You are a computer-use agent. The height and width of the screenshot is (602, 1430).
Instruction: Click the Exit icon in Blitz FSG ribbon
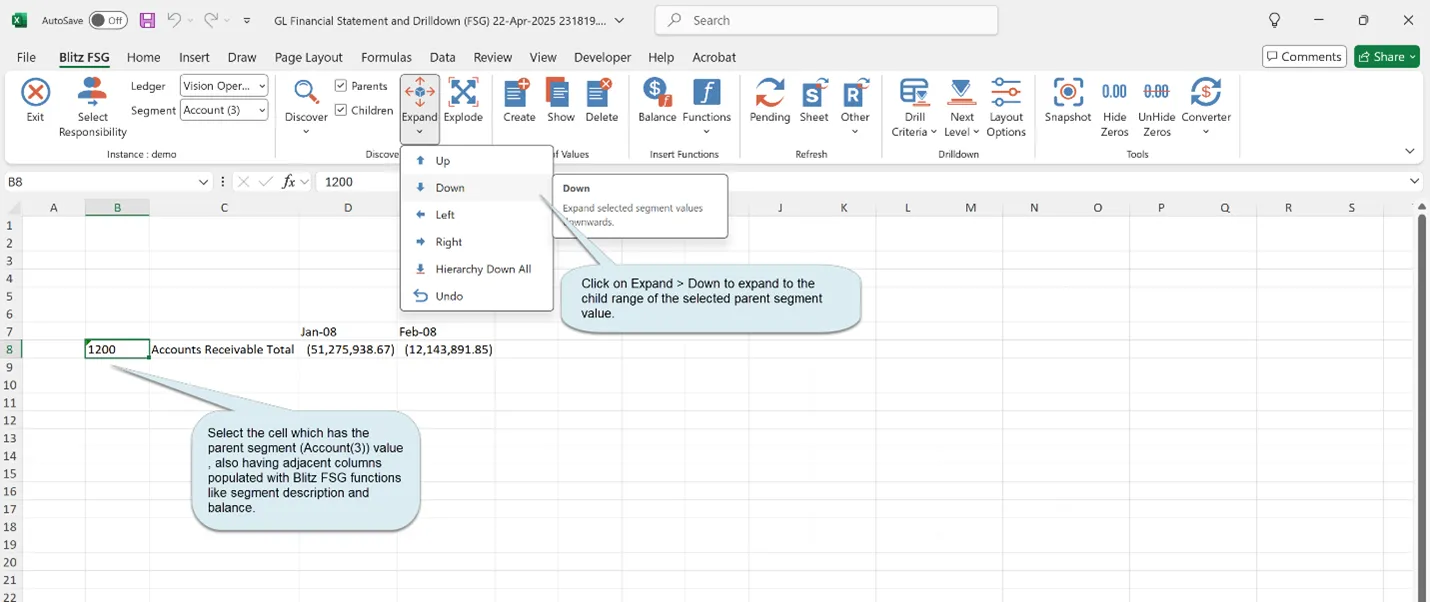(x=36, y=100)
